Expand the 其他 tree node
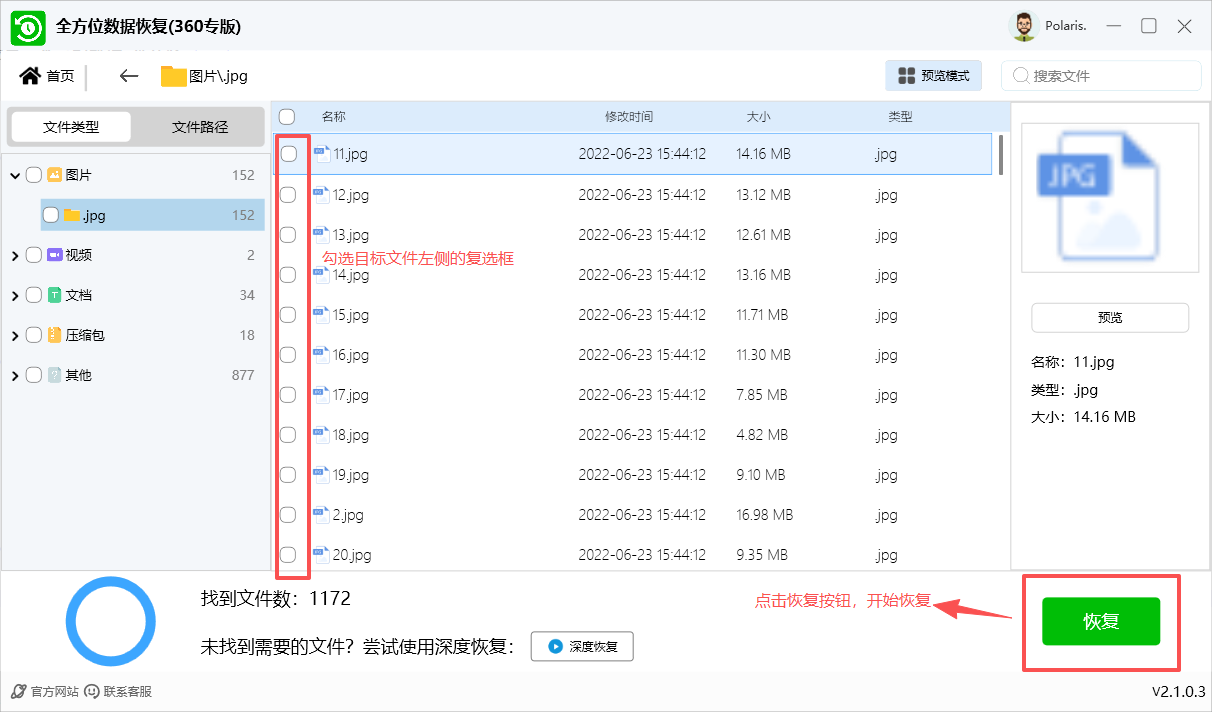The height and width of the screenshot is (712, 1212). (x=15, y=376)
